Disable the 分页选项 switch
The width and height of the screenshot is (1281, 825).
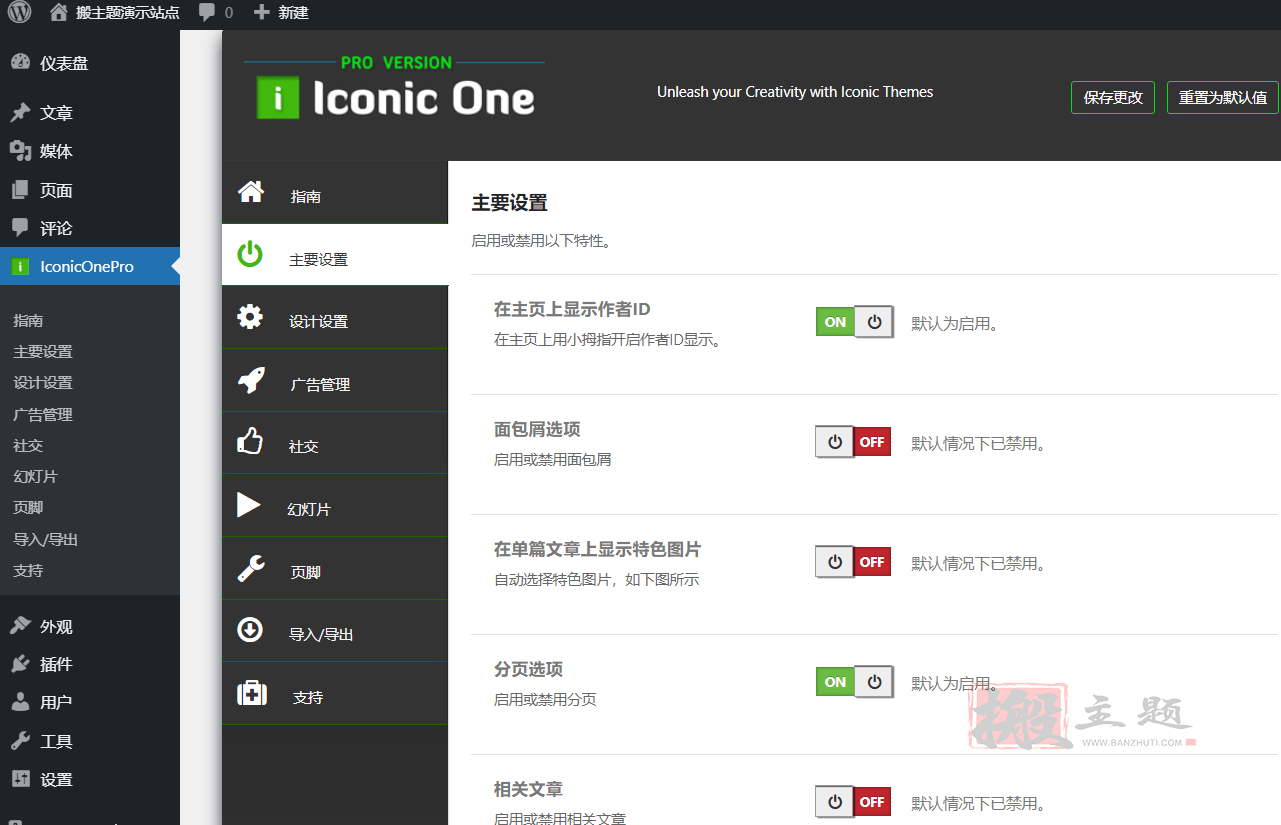tap(855, 682)
